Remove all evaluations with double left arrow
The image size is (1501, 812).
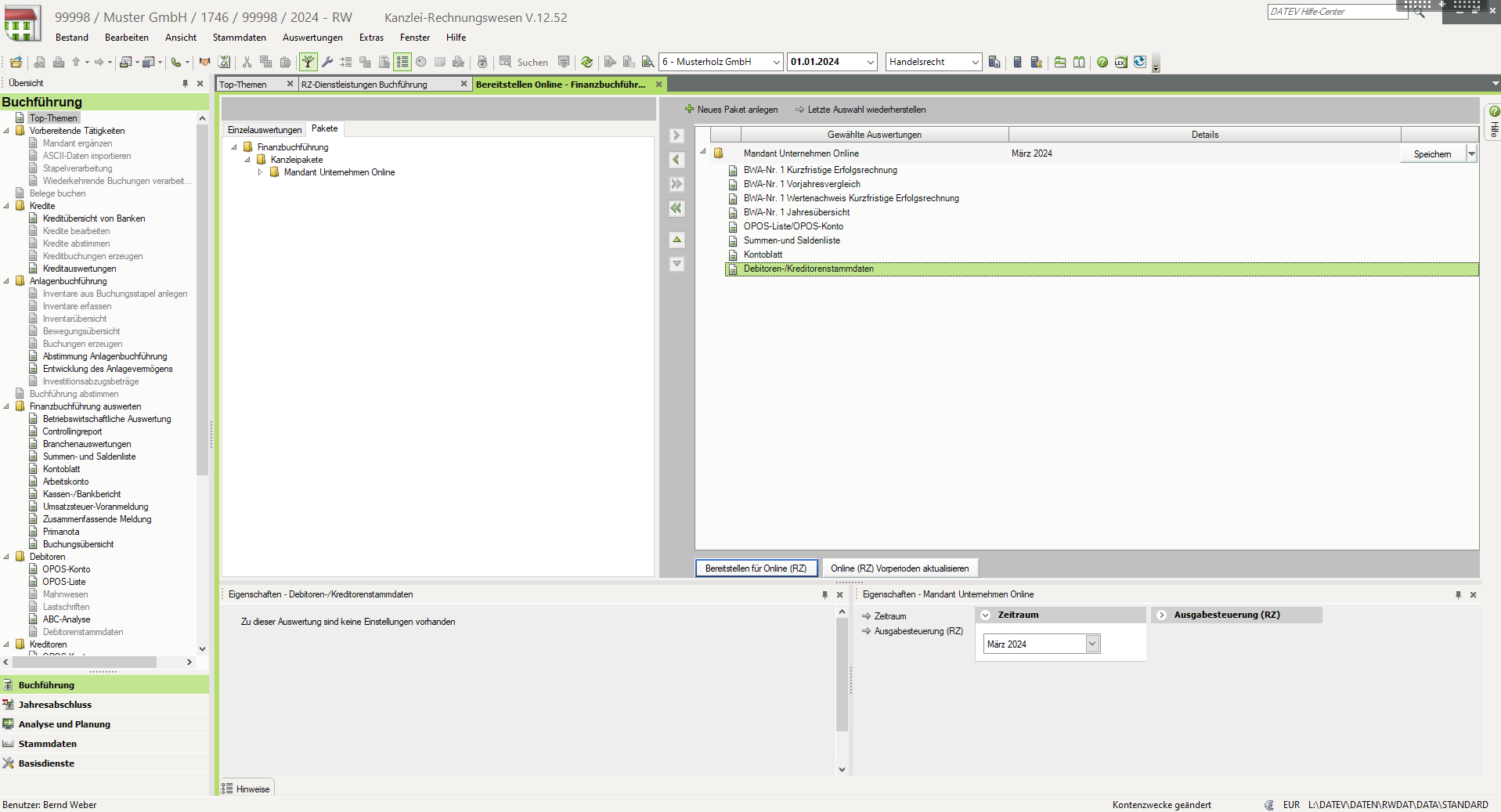(677, 208)
